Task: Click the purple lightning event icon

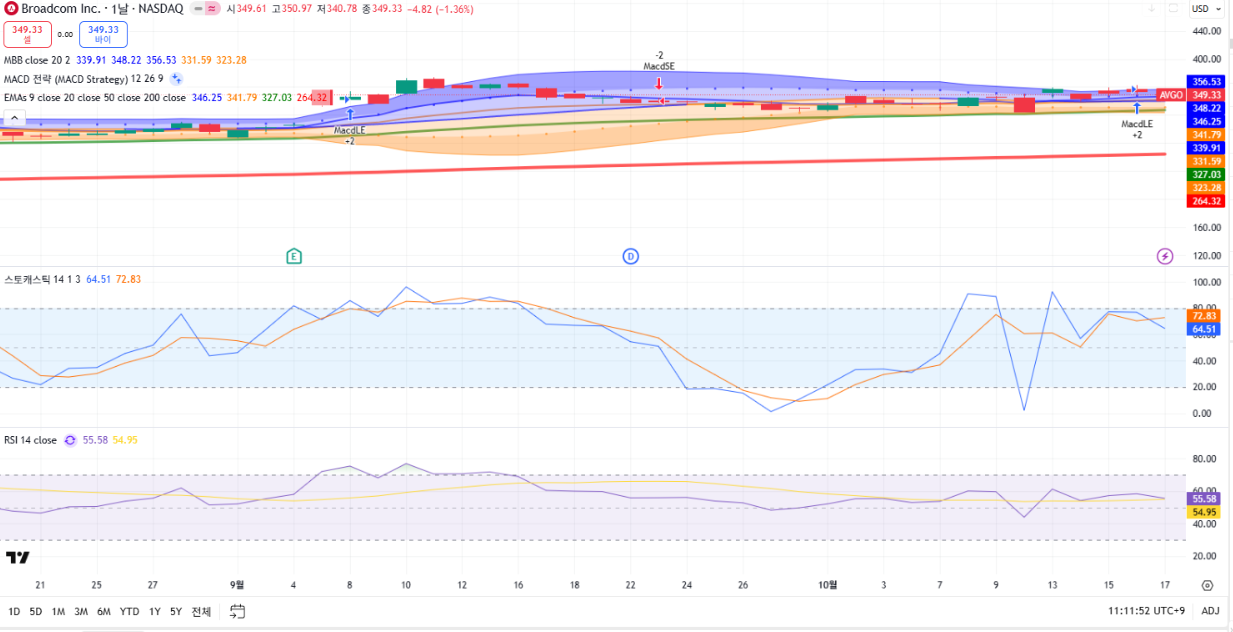Action: click(x=1165, y=256)
